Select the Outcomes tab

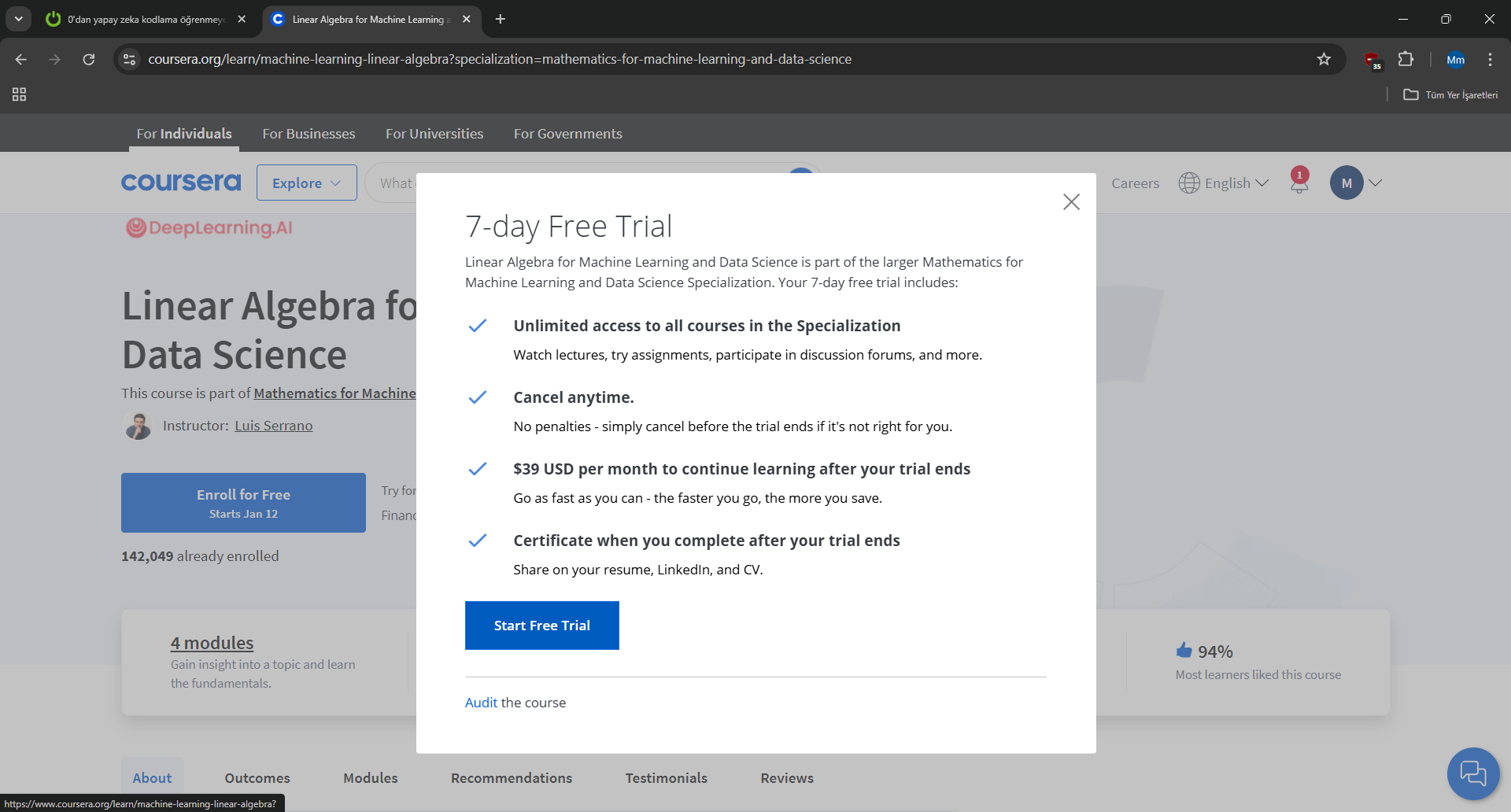257,778
